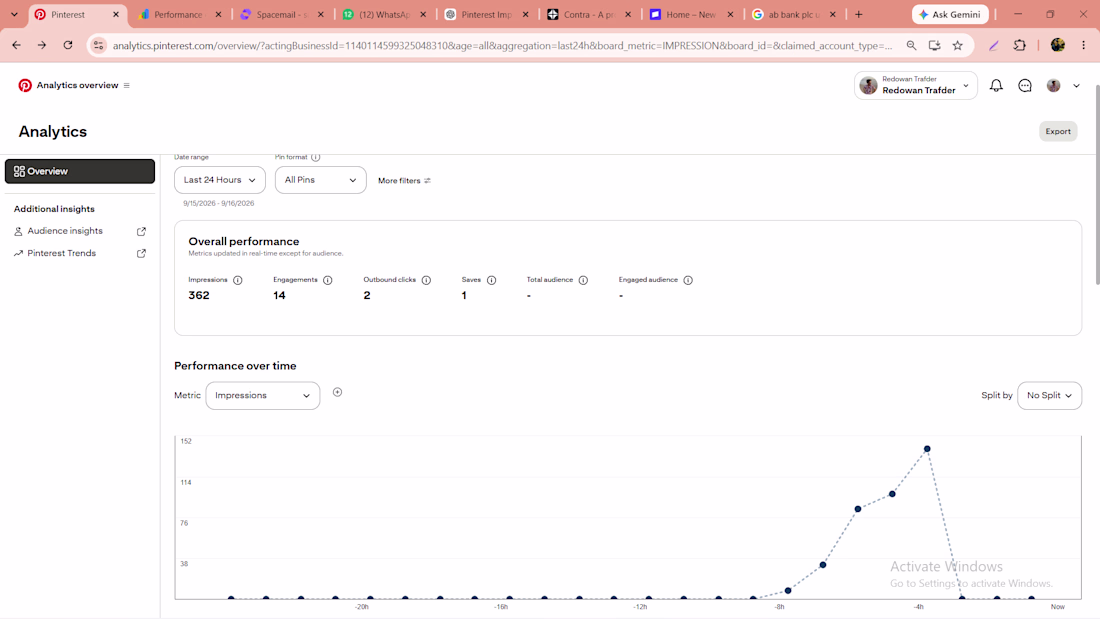Click the 14 engagements value
The height and width of the screenshot is (619, 1100).
point(279,295)
